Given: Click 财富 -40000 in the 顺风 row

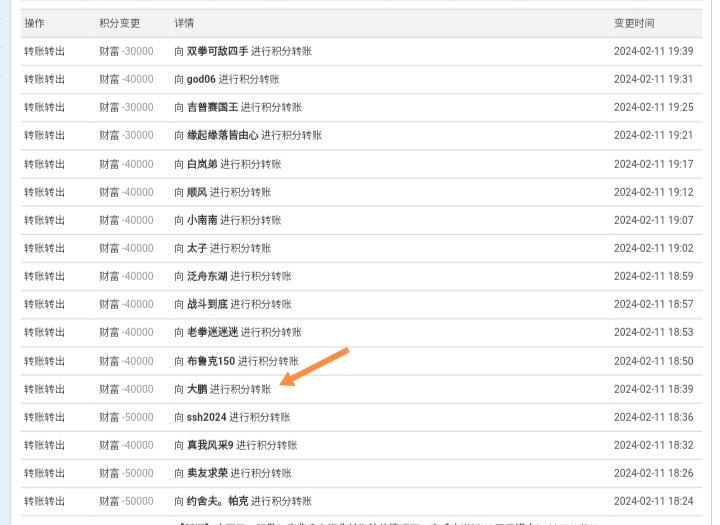Looking at the screenshot, I should [x=126, y=192].
